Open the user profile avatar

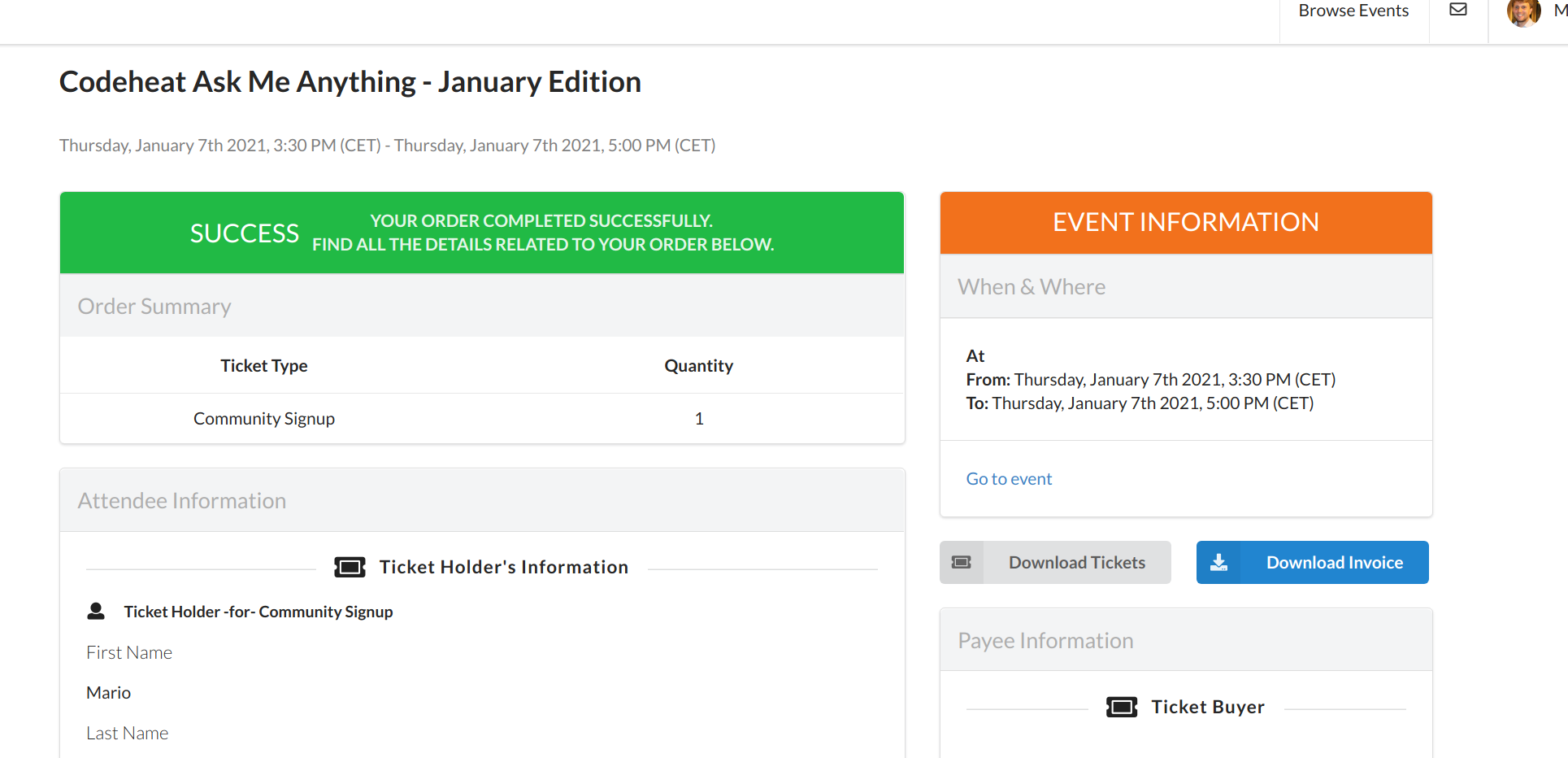(x=1523, y=11)
